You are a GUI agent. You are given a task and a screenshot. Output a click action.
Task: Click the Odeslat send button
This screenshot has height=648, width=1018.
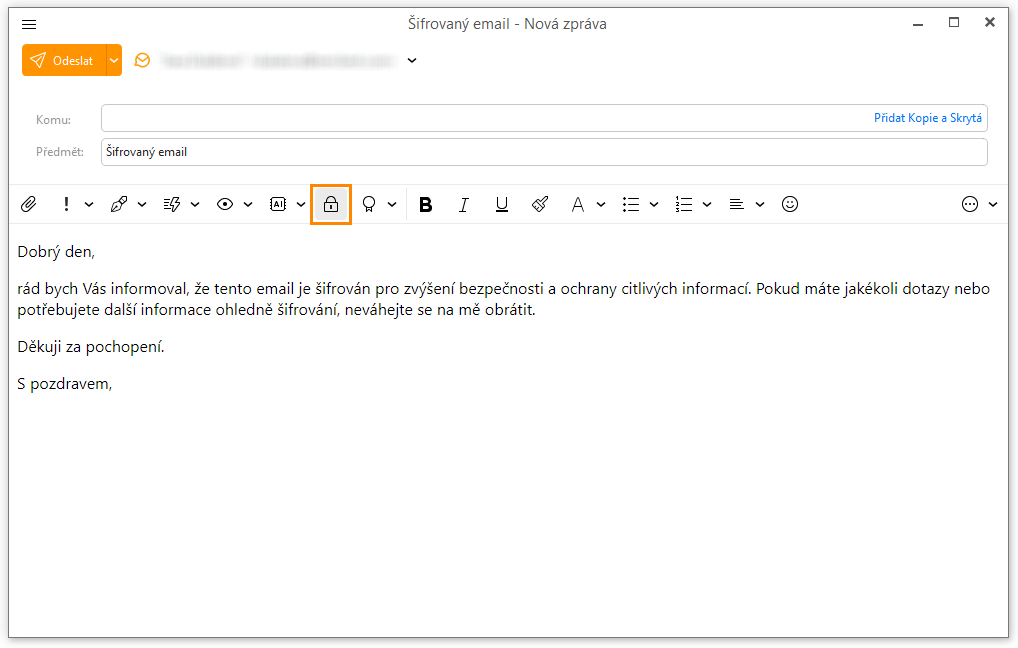[63, 61]
